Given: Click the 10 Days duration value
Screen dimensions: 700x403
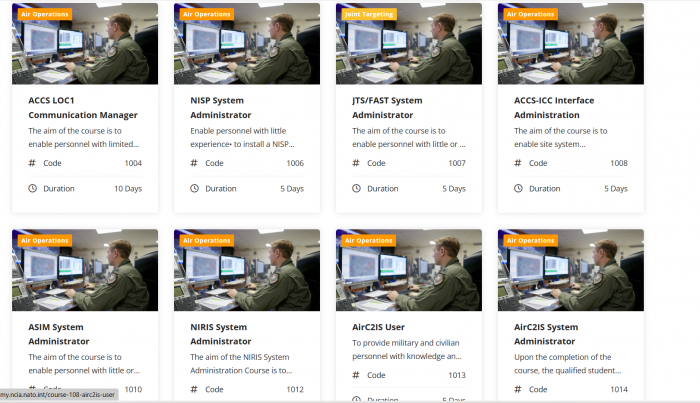Looking at the screenshot, I should (x=128, y=188).
